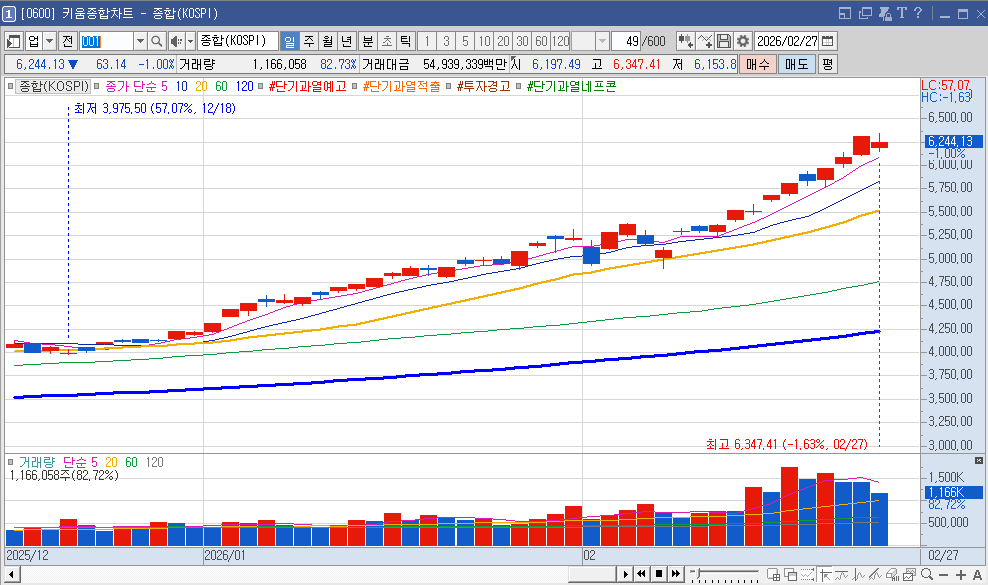Click the text size A icon
The width and height of the screenshot is (988, 585).
(x=977, y=574)
